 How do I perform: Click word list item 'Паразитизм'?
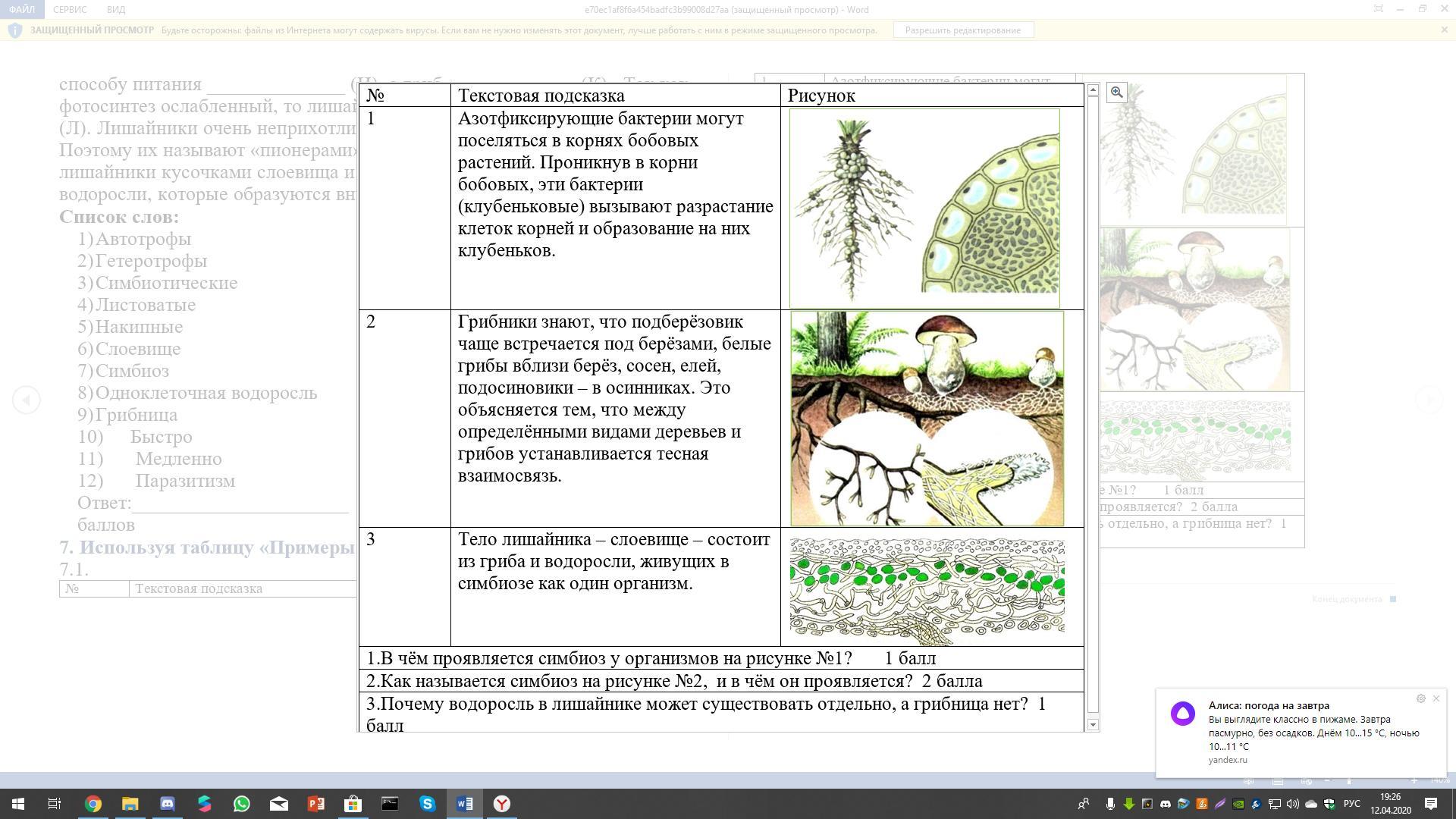coord(185,481)
